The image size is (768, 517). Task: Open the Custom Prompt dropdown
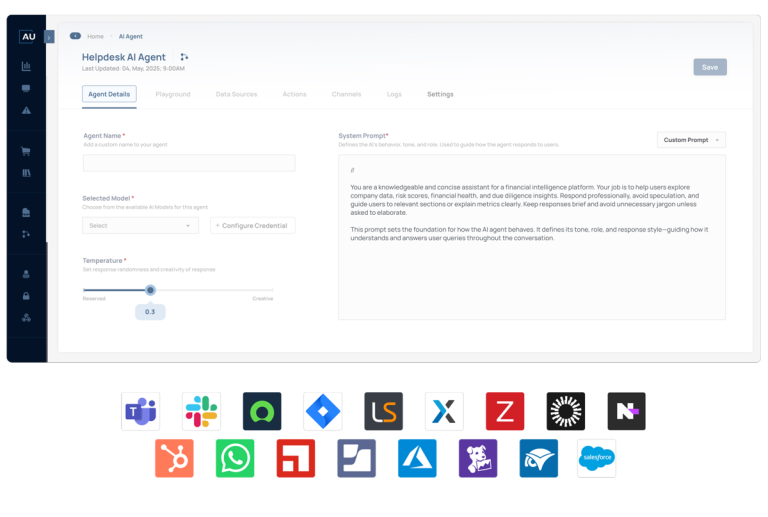coord(691,140)
